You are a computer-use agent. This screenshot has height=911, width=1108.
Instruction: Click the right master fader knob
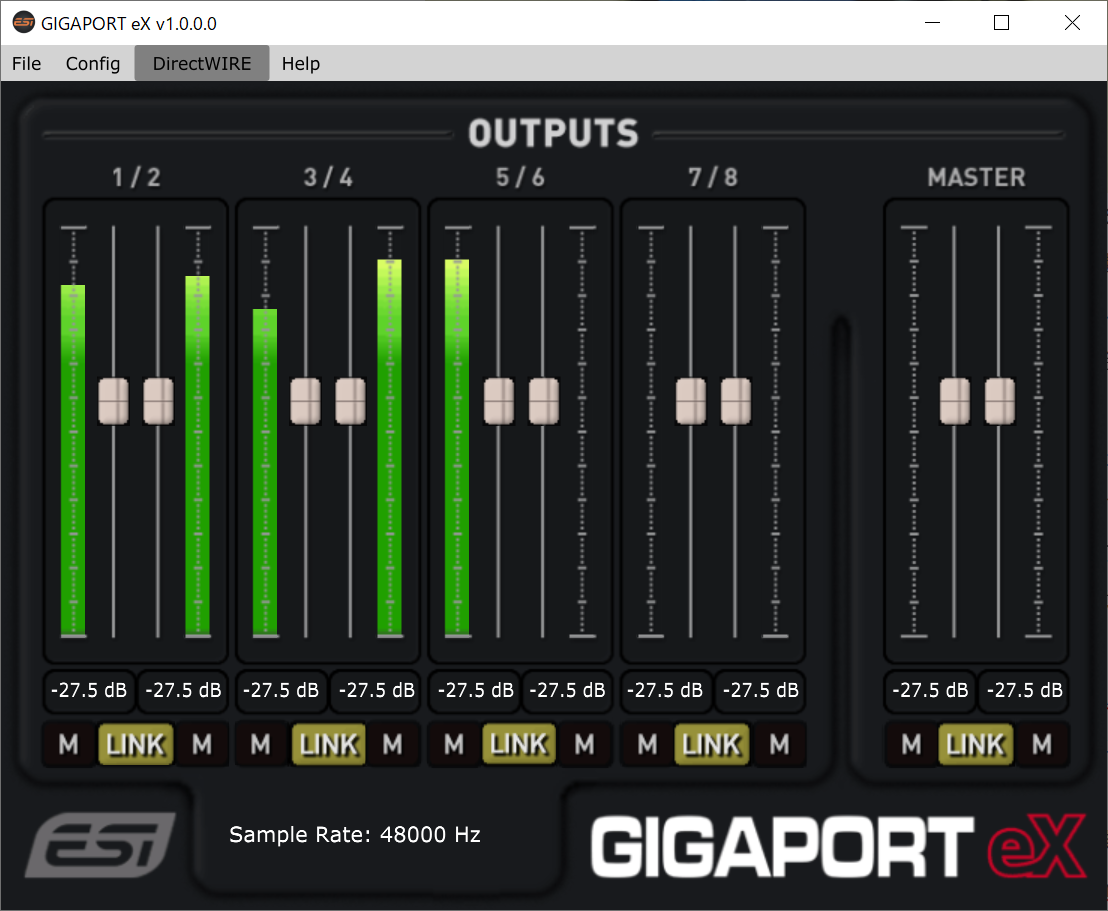coord(1000,401)
